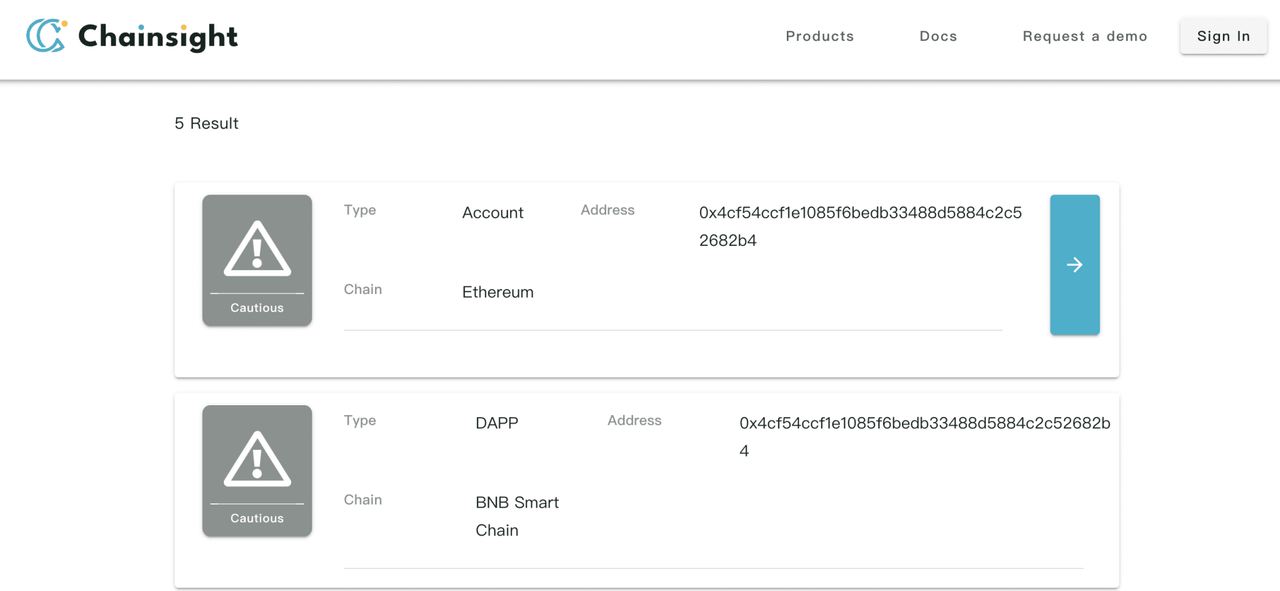The width and height of the screenshot is (1280, 591).
Task: Click the DAPP type value
Action: click(496, 423)
